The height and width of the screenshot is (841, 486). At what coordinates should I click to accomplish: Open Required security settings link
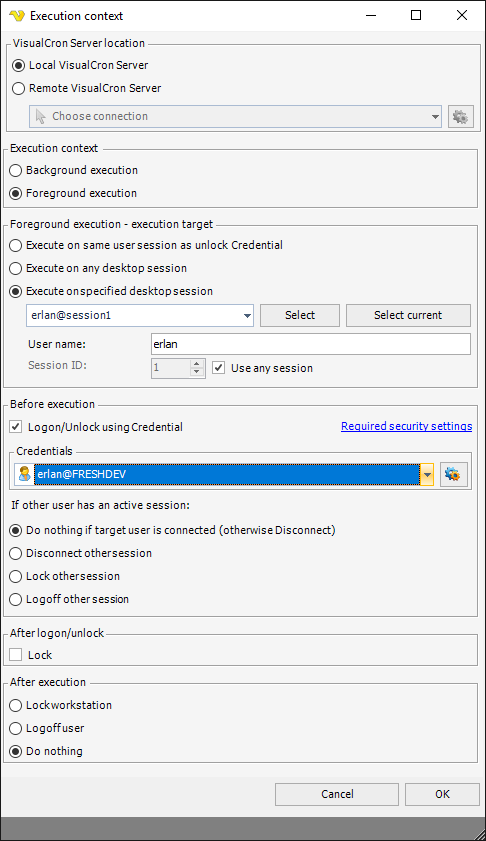[x=407, y=426]
